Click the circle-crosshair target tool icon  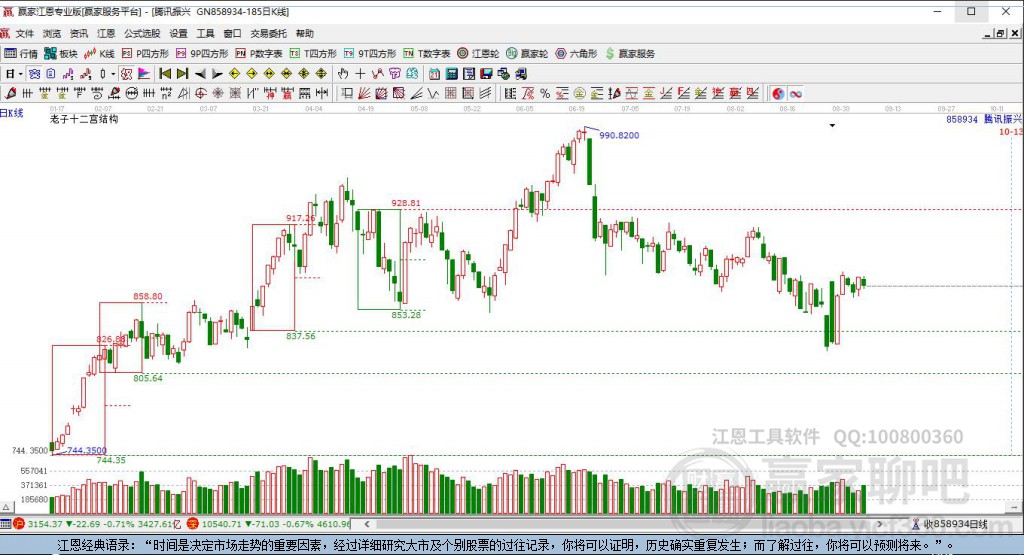[x=200, y=93]
